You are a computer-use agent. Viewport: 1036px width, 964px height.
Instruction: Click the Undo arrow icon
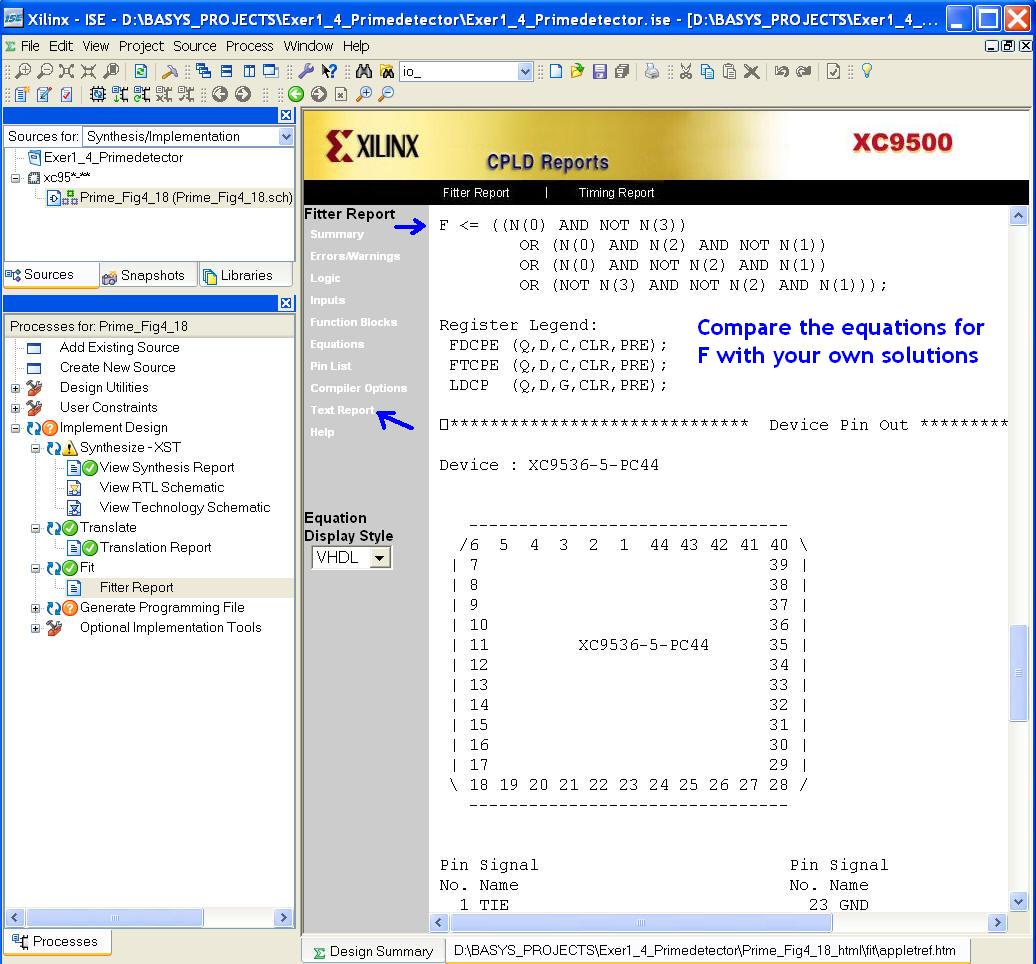pyautogui.click(x=782, y=71)
